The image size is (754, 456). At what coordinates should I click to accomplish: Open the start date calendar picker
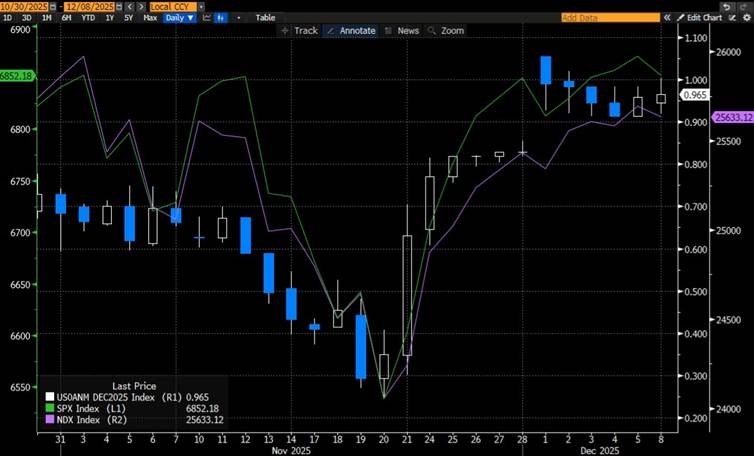(52, 7)
